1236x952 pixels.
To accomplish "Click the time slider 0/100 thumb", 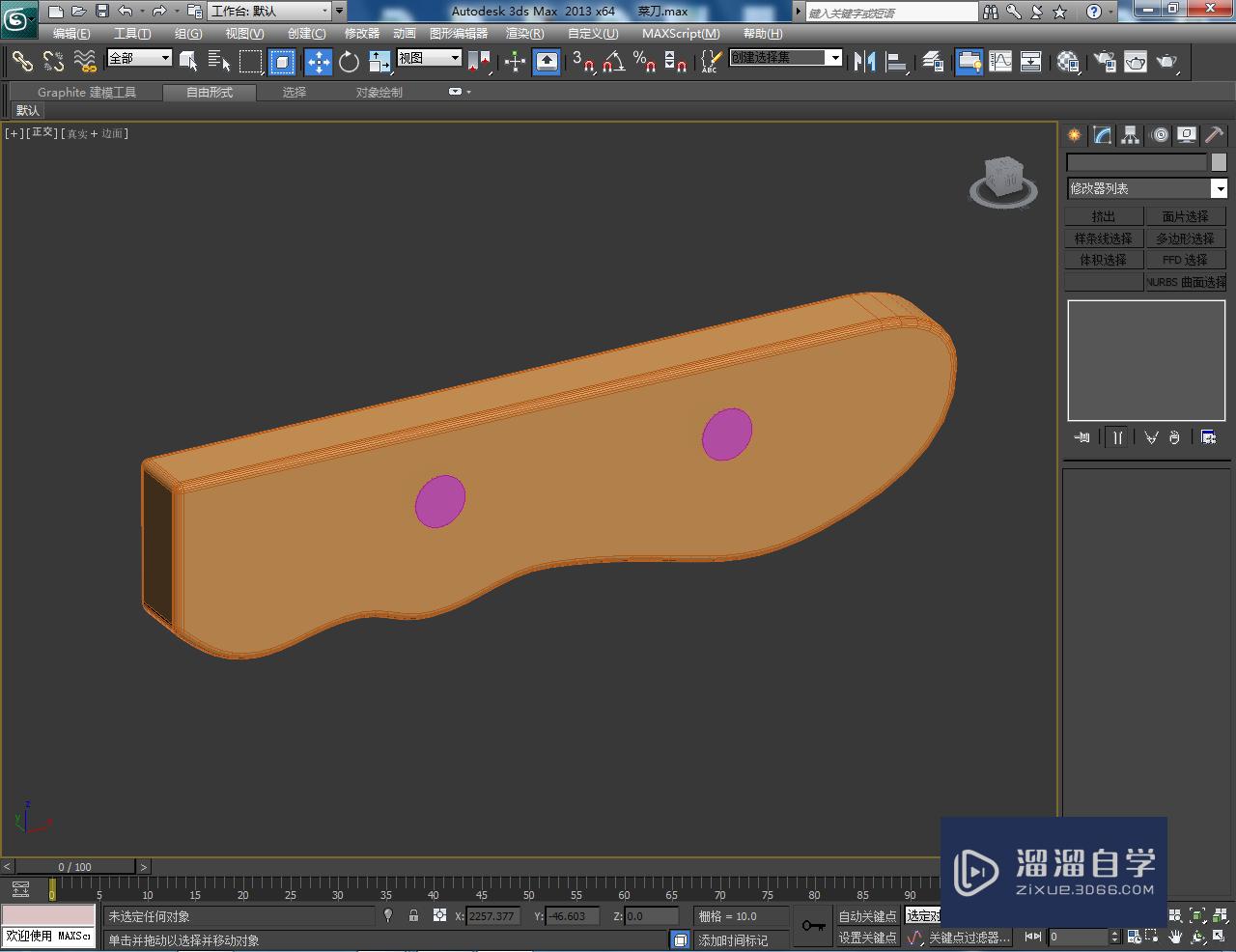I will tap(75, 867).
